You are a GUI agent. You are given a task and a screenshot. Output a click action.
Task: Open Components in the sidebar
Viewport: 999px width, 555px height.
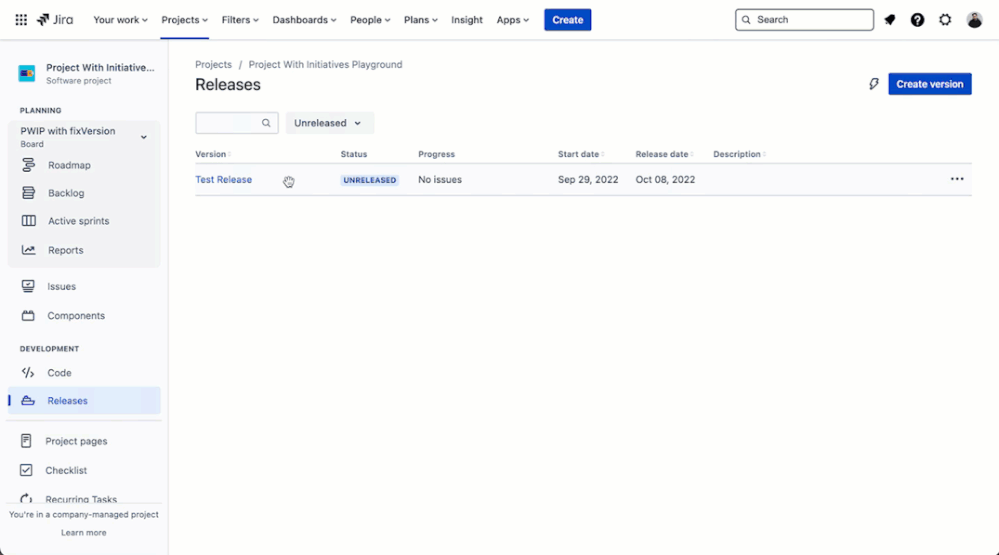[76, 316]
